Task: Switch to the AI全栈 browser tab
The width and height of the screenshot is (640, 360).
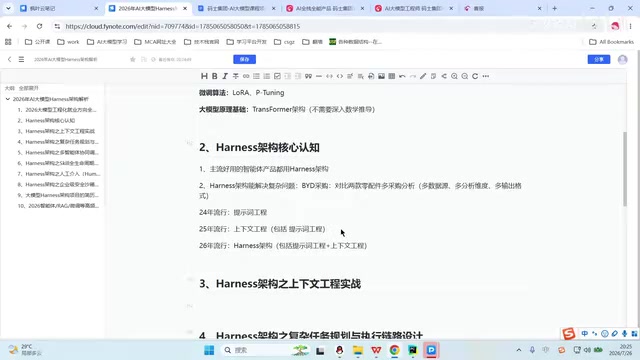Action: (x=325, y=8)
